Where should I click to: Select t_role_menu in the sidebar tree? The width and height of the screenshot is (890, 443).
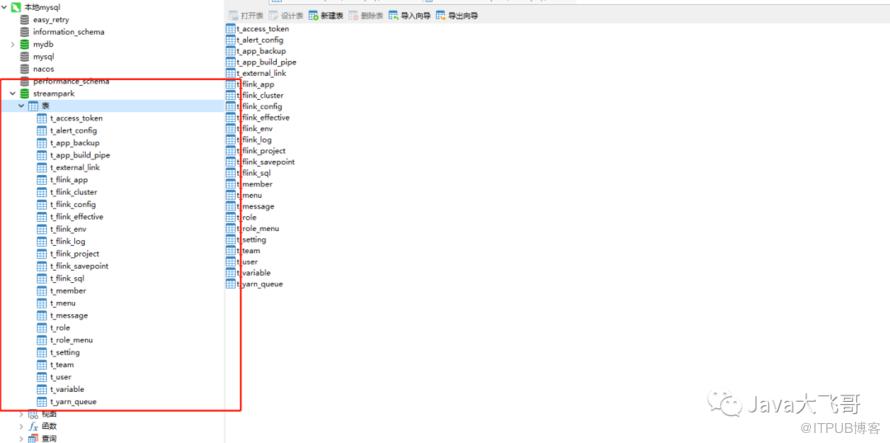tap(72, 340)
